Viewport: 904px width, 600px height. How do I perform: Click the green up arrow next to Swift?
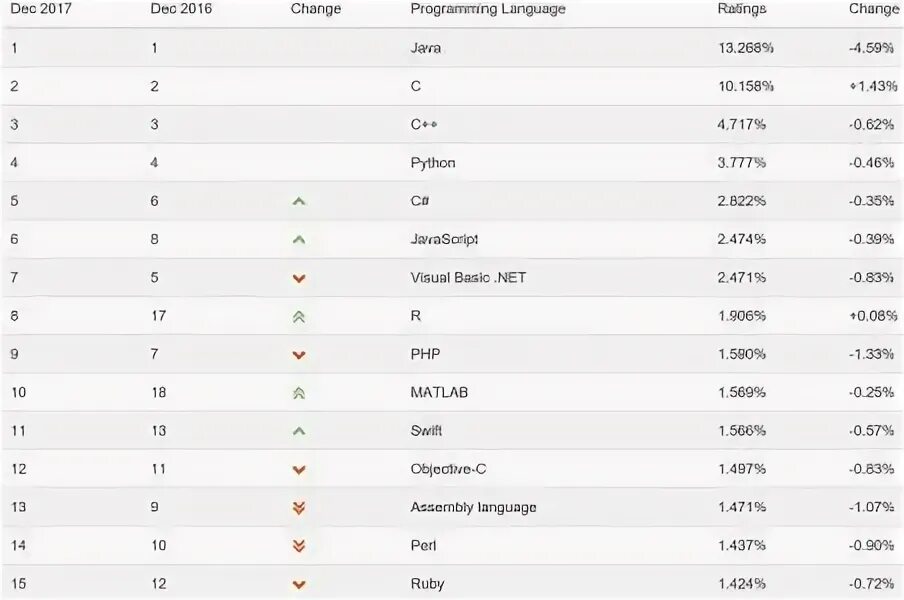[x=299, y=431]
